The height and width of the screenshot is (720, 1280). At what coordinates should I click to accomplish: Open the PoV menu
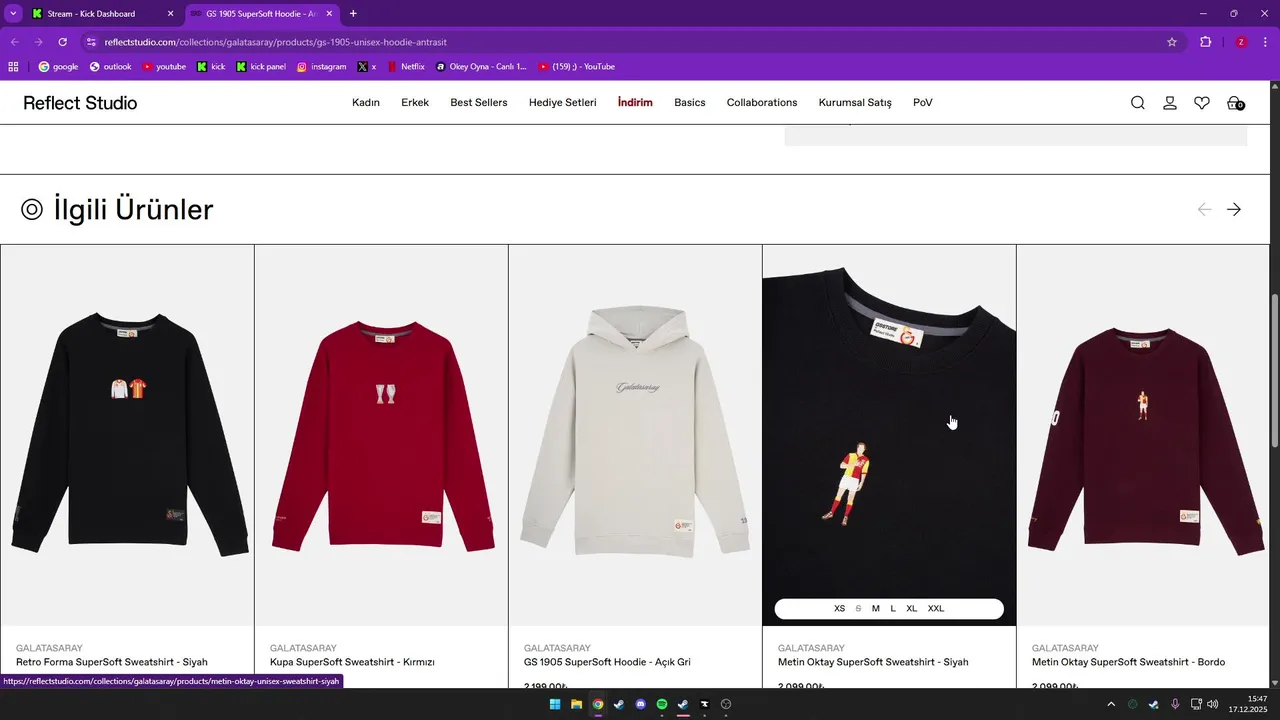pos(923,103)
